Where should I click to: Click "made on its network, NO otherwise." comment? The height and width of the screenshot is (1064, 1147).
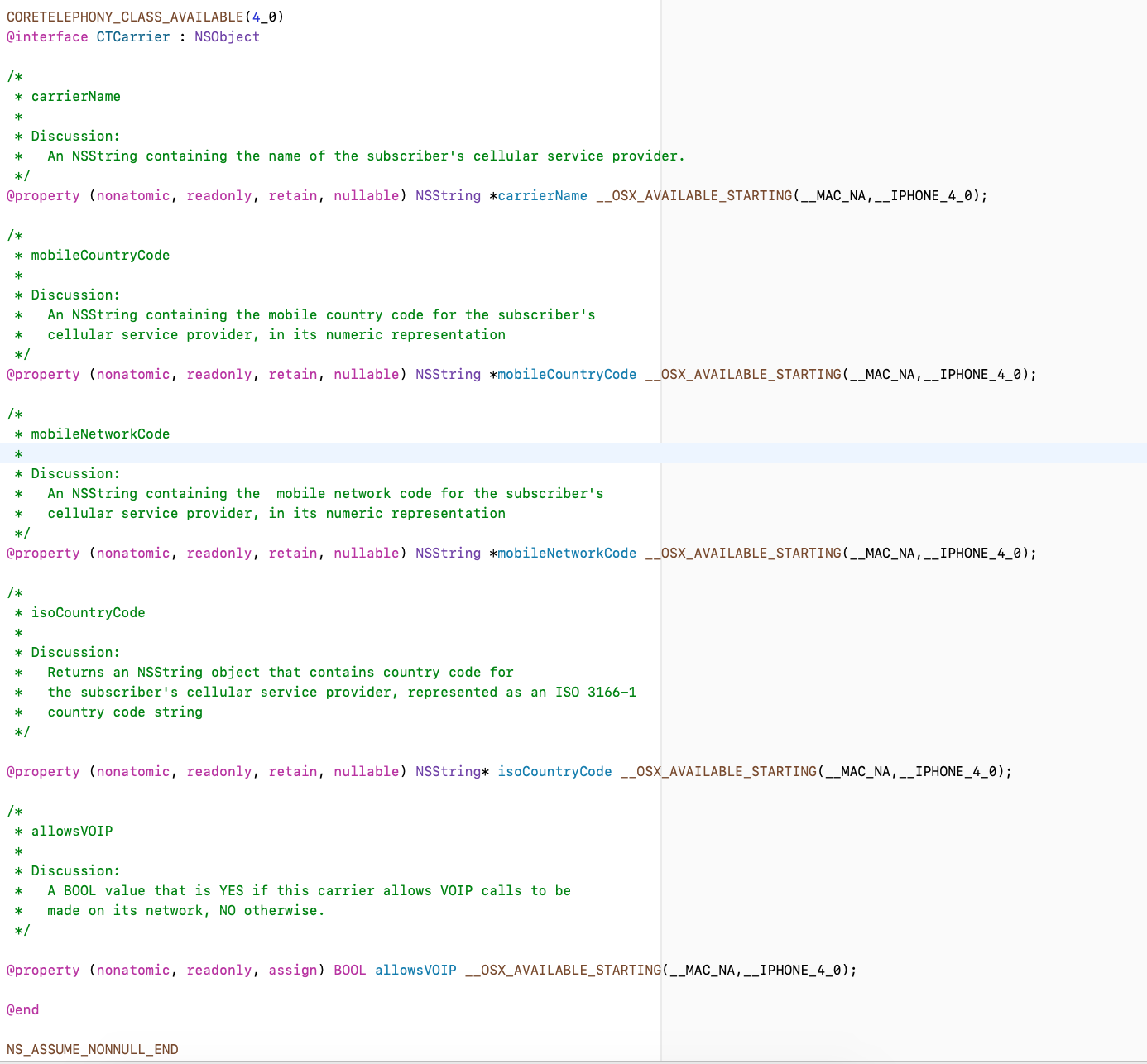[186, 910]
